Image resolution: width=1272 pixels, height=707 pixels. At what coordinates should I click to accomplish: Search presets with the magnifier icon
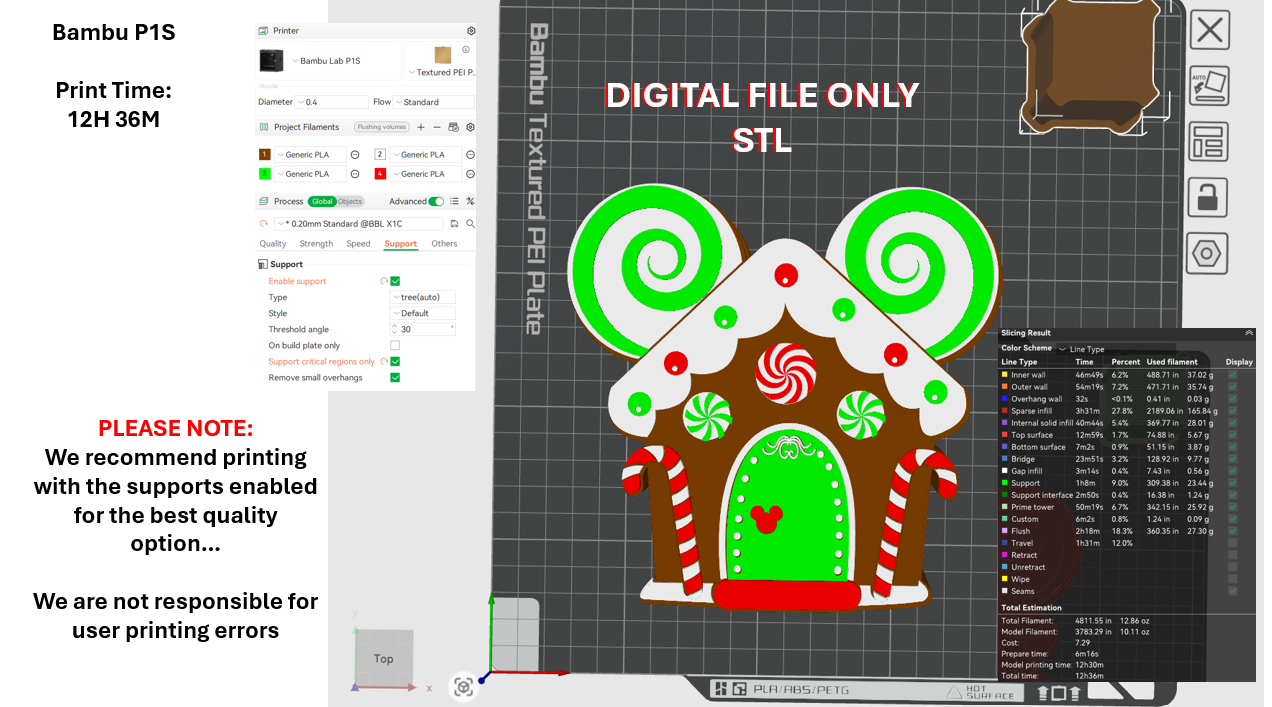click(470, 222)
